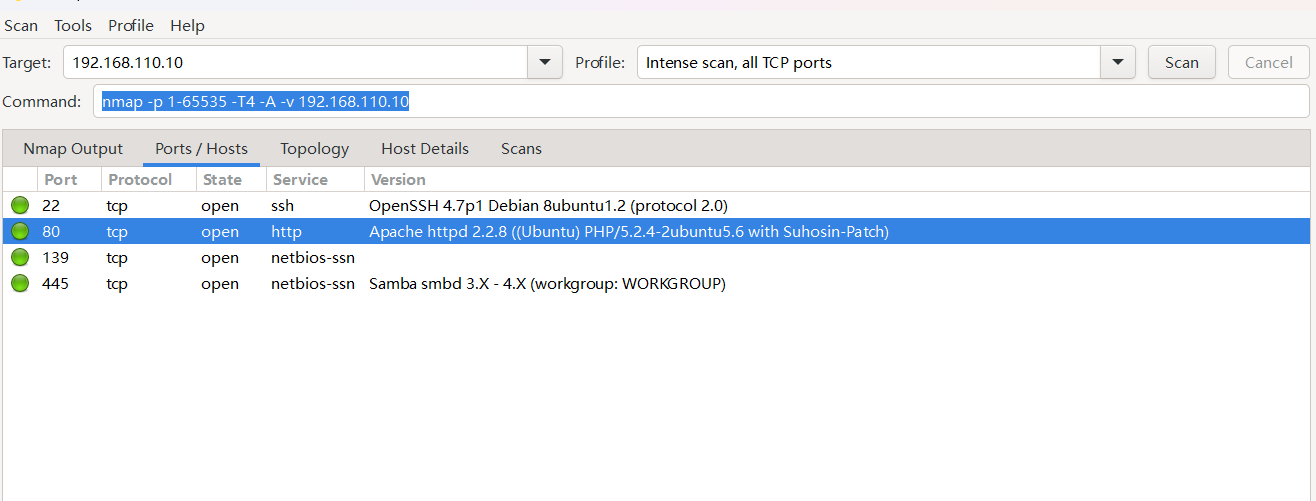Viewport: 1316px width, 501px height.
Task: Go to the Scans tab
Action: pyautogui.click(x=521, y=149)
